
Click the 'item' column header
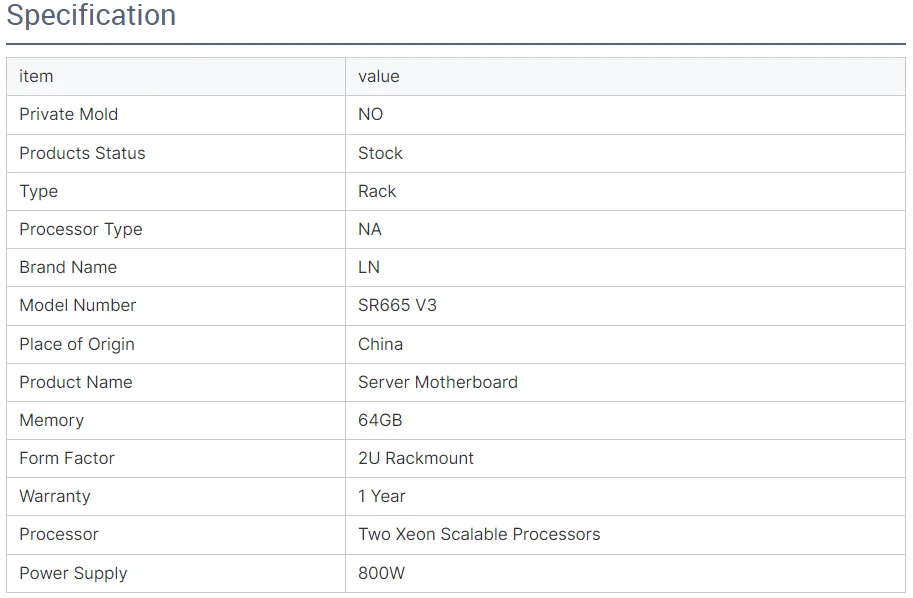point(36,76)
